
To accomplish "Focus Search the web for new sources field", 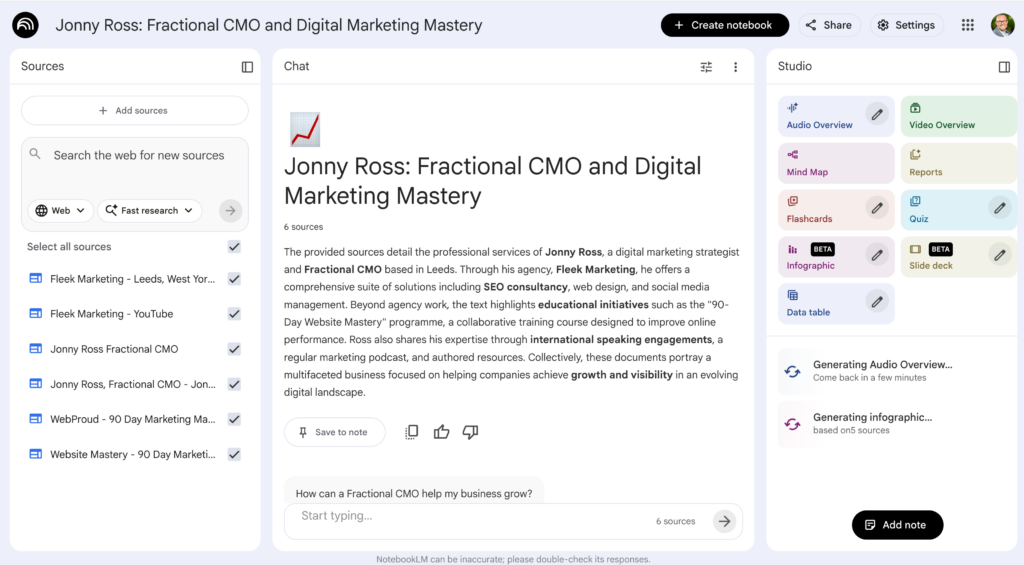I will tap(138, 155).
